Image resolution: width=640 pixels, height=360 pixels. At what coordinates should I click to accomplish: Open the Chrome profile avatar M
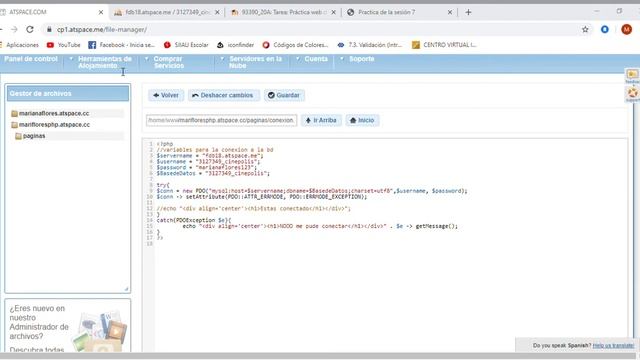coord(627,29)
